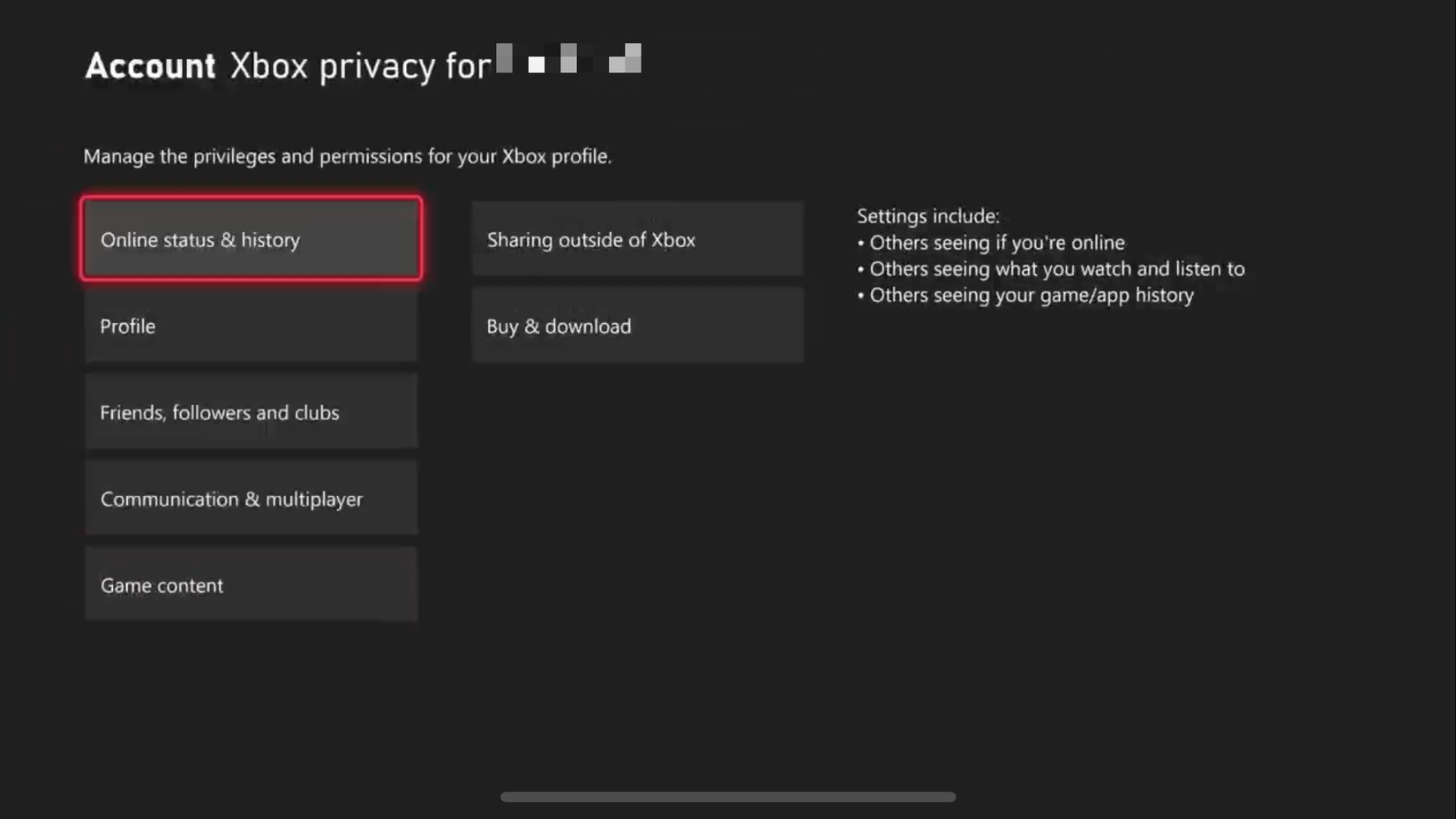
Task: Click the Profile tile below Online status
Action: [x=251, y=326]
